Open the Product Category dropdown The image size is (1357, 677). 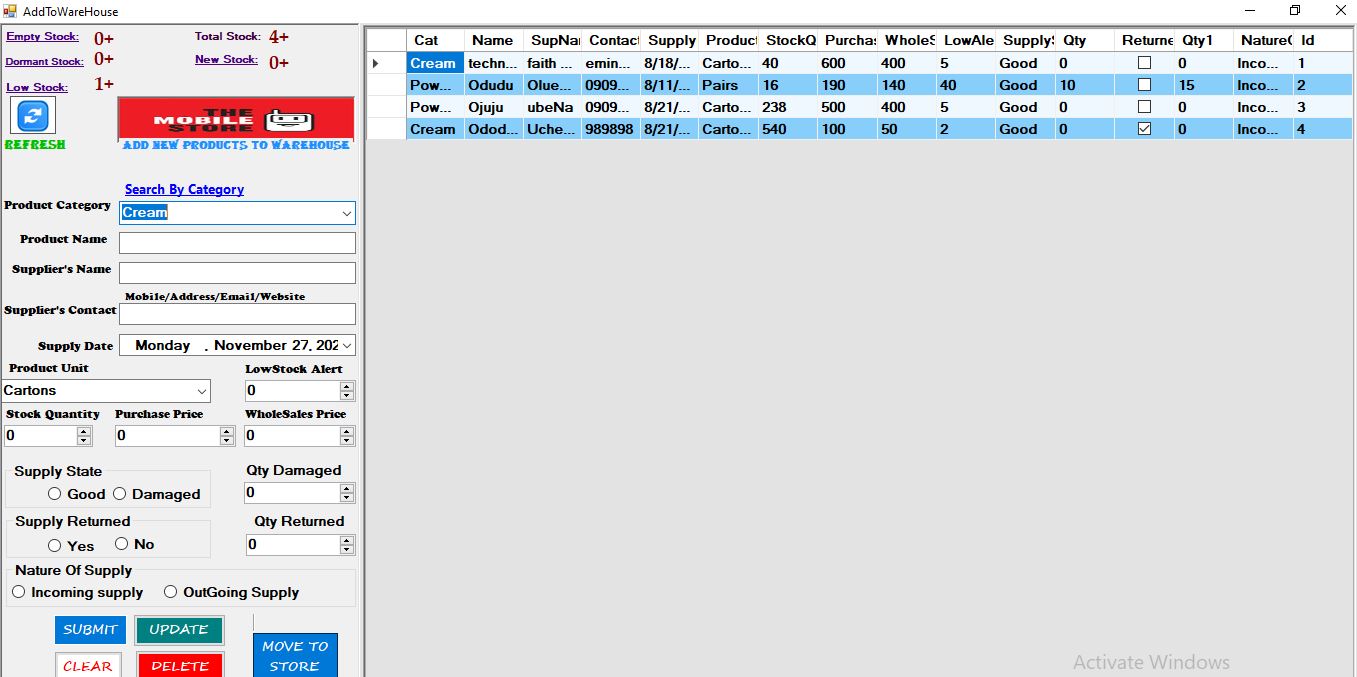coord(346,213)
